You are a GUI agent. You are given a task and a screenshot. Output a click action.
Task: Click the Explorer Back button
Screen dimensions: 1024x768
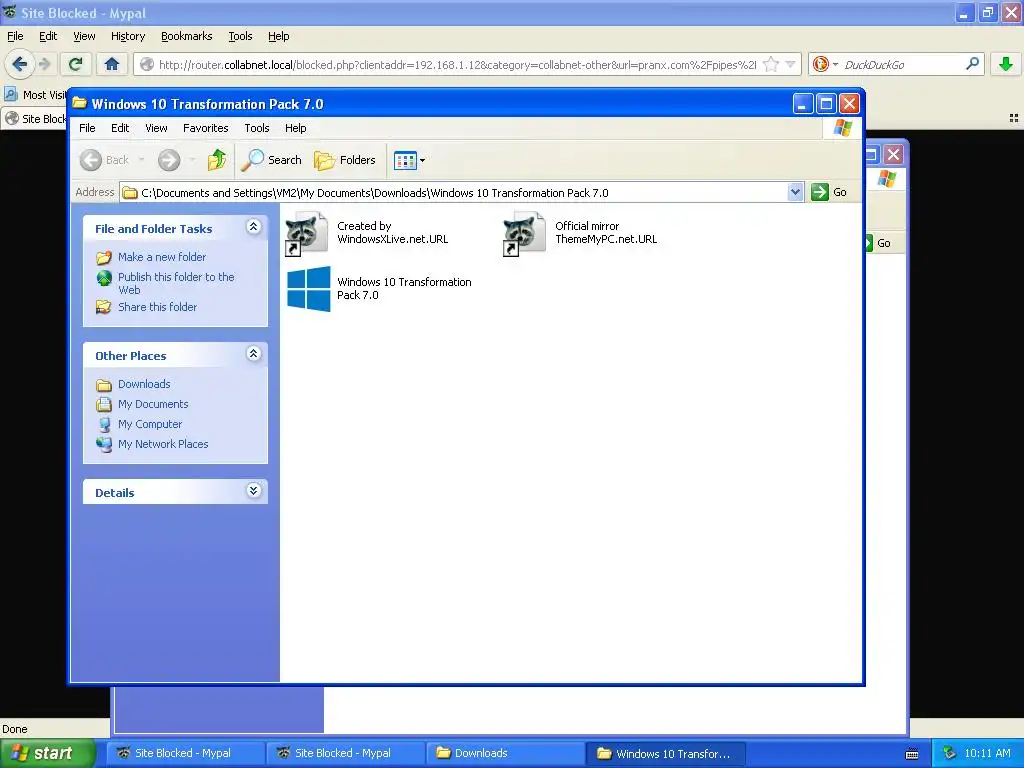tap(104, 160)
